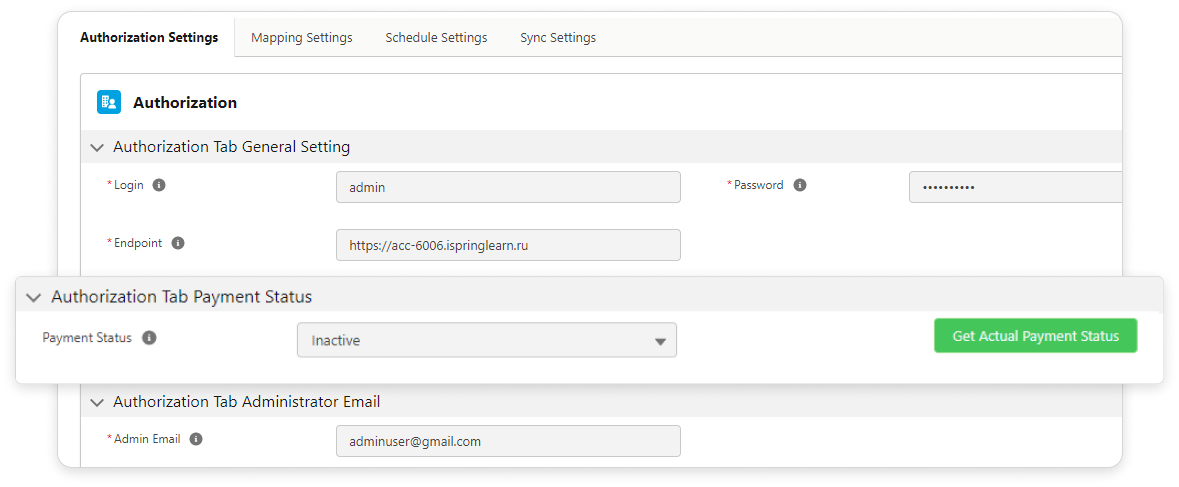The height and width of the screenshot is (487, 1179).
Task: Click the Payment Status info icon
Action: (x=149, y=338)
